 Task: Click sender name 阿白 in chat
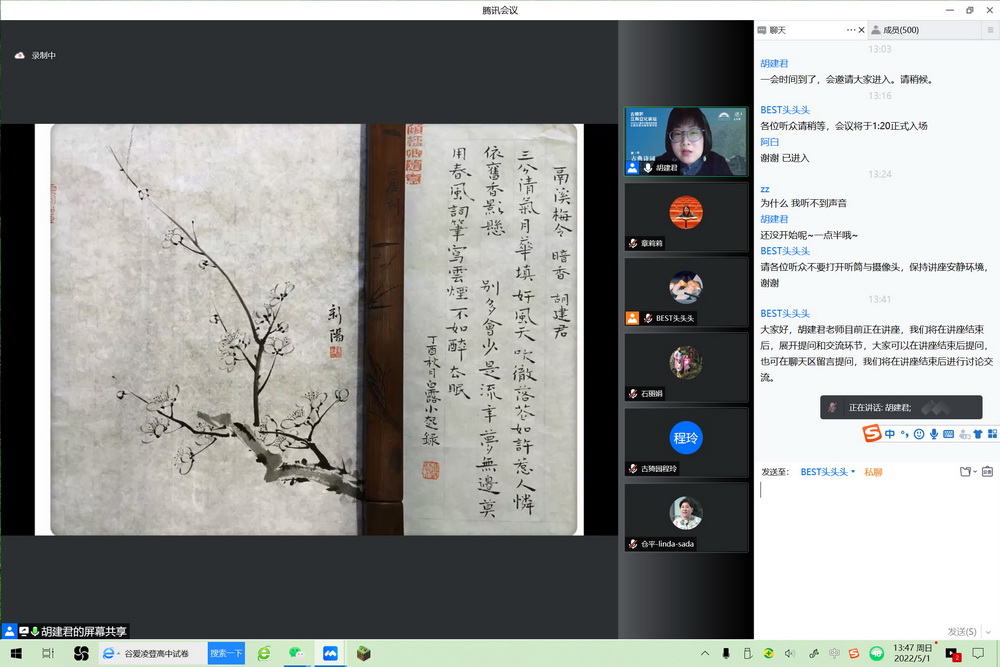coord(769,142)
